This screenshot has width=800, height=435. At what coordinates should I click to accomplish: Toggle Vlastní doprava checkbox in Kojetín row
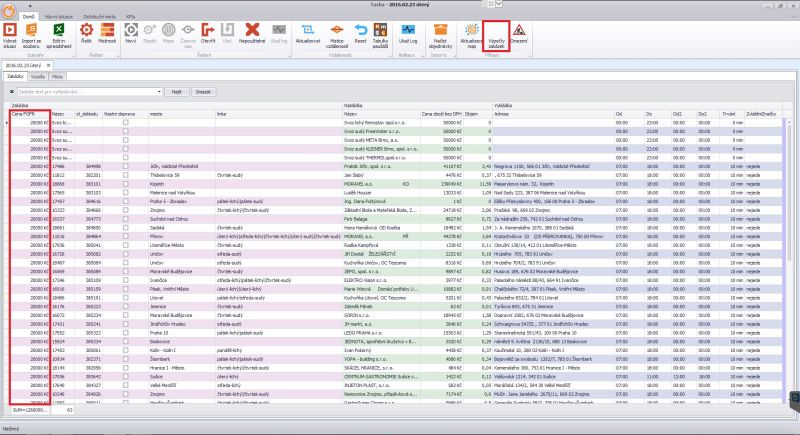[x=126, y=184]
